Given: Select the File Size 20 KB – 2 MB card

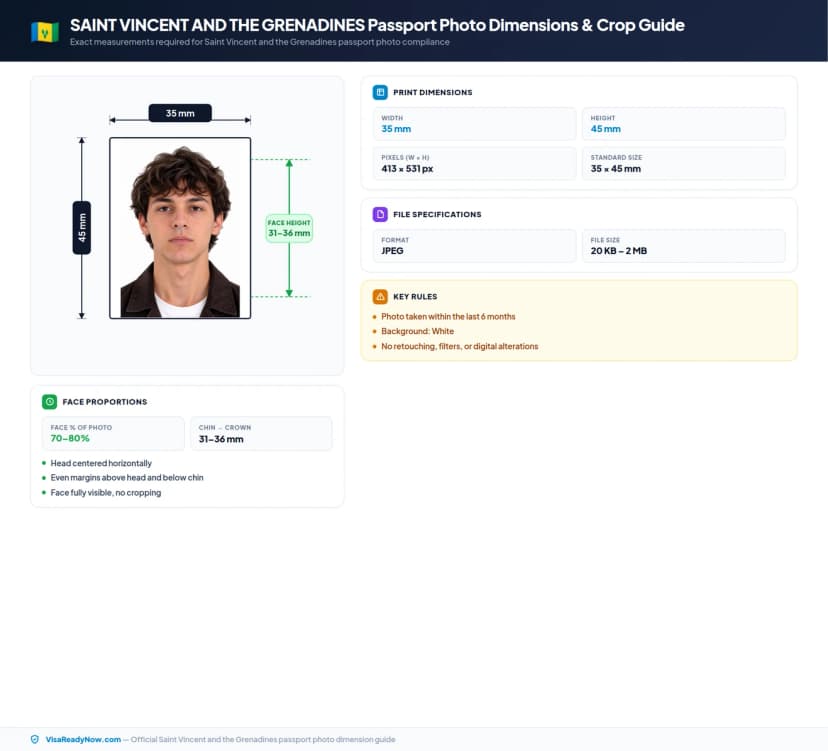Looking at the screenshot, I should (x=683, y=246).
